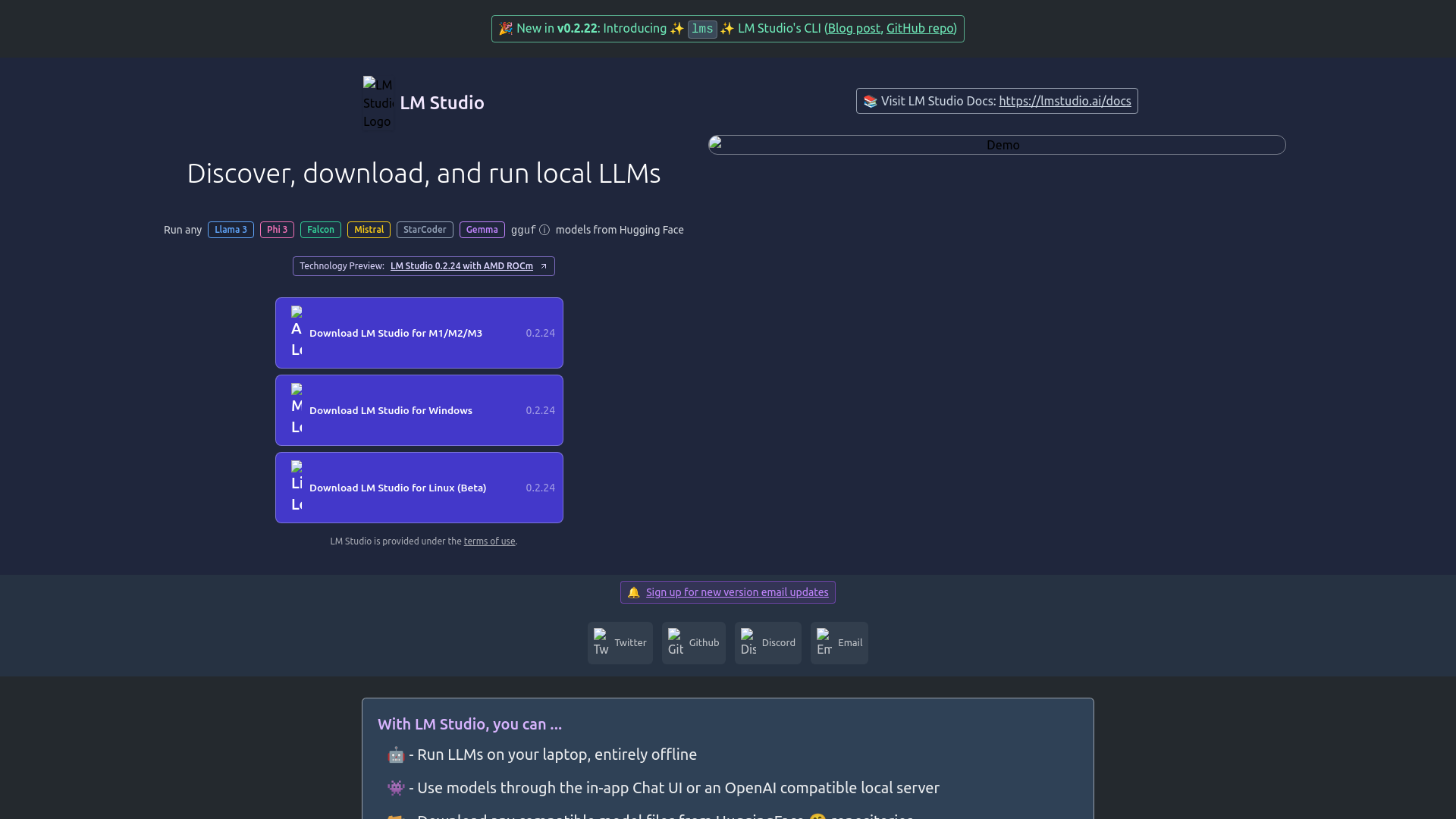This screenshot has height=819, width=1456.
Task: Download LM Studio for Linux (Beta)
Action: pos(419,488)
